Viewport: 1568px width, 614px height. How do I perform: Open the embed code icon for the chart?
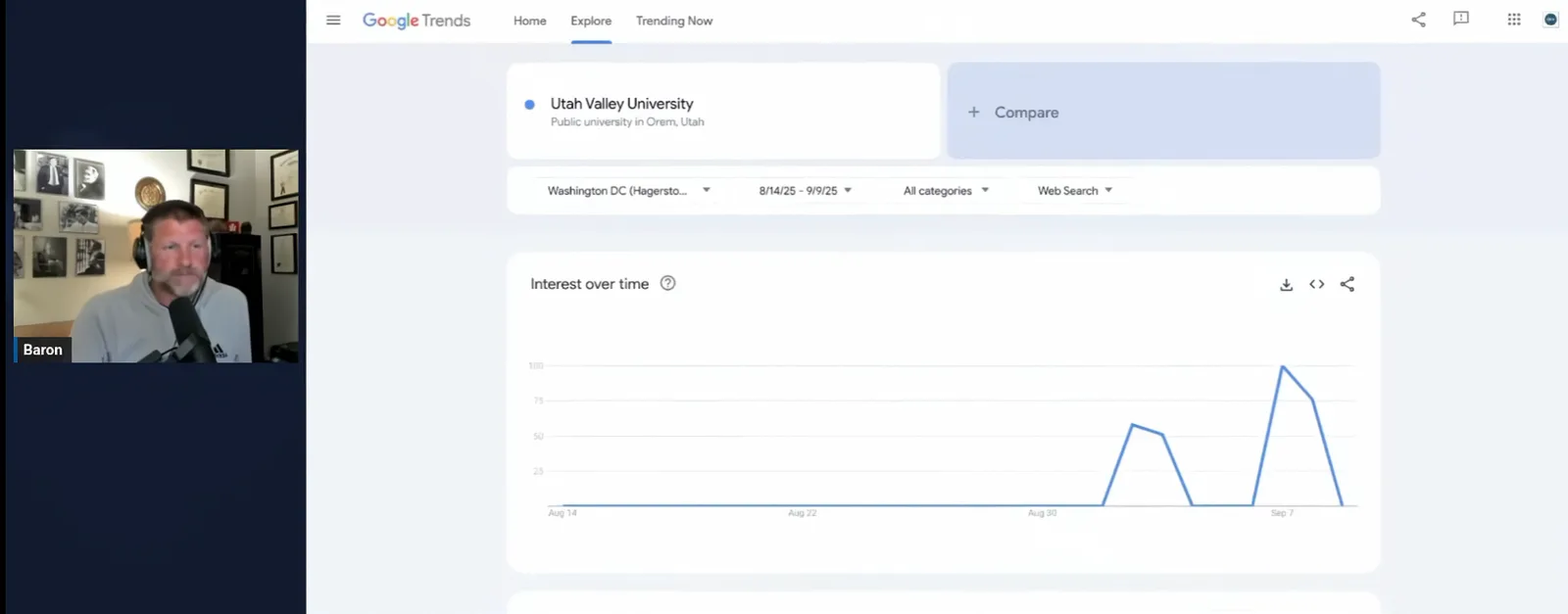tap(1317, 284)
